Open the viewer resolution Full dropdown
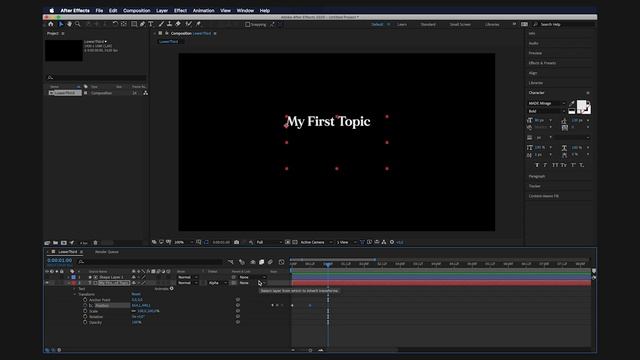 click(x=269, y=242)
